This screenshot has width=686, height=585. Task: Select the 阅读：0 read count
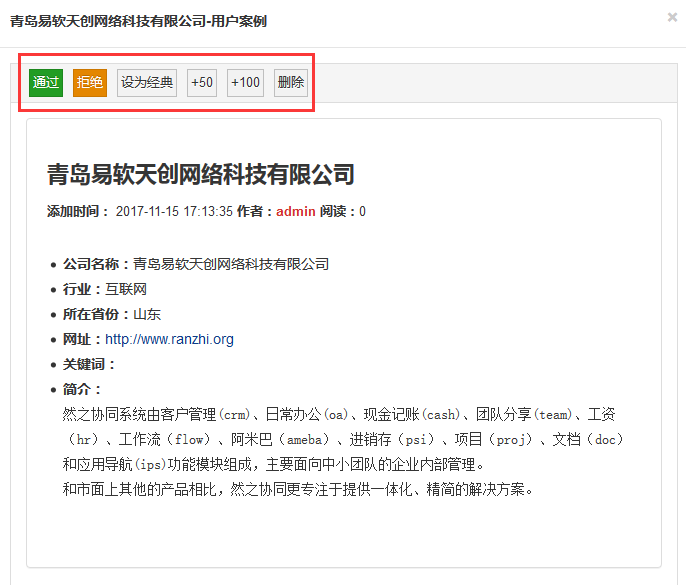pos(343,211)
